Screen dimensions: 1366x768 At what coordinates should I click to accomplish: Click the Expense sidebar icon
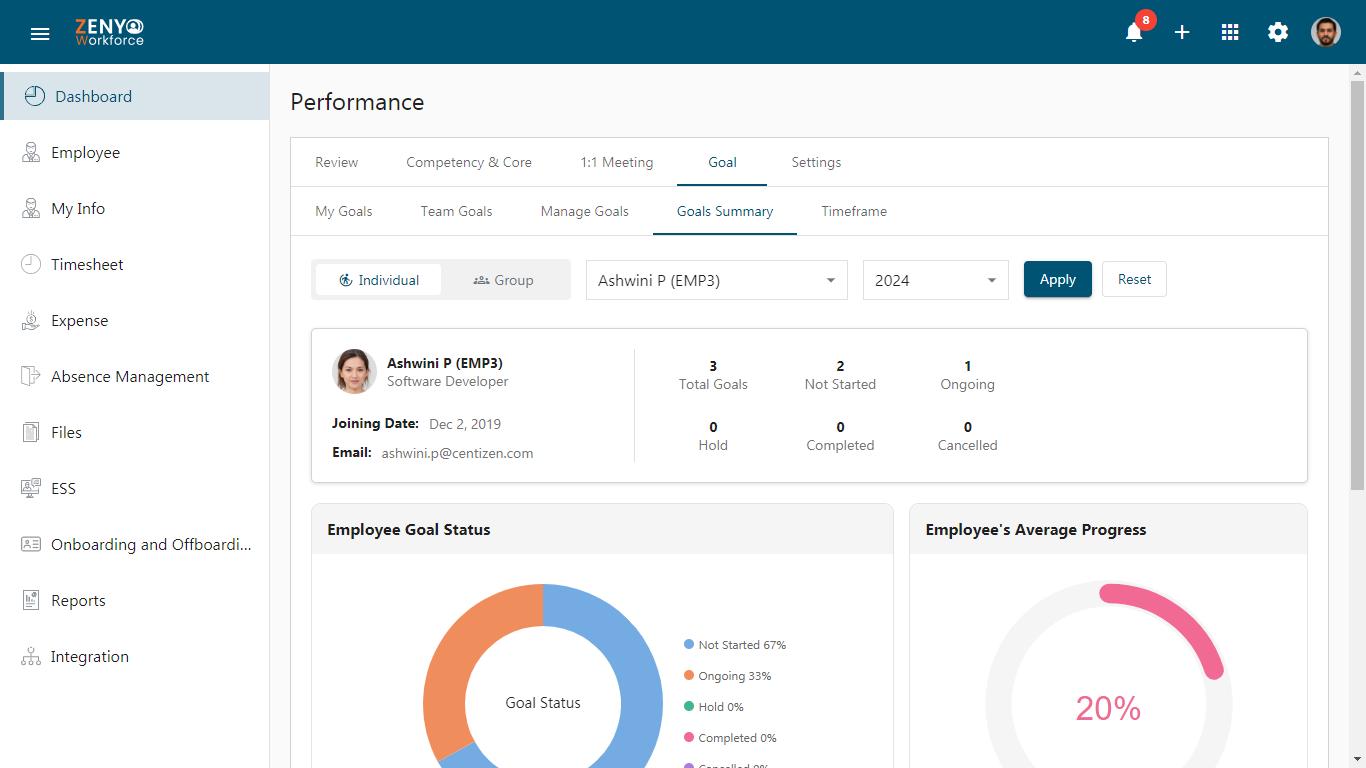31,320
